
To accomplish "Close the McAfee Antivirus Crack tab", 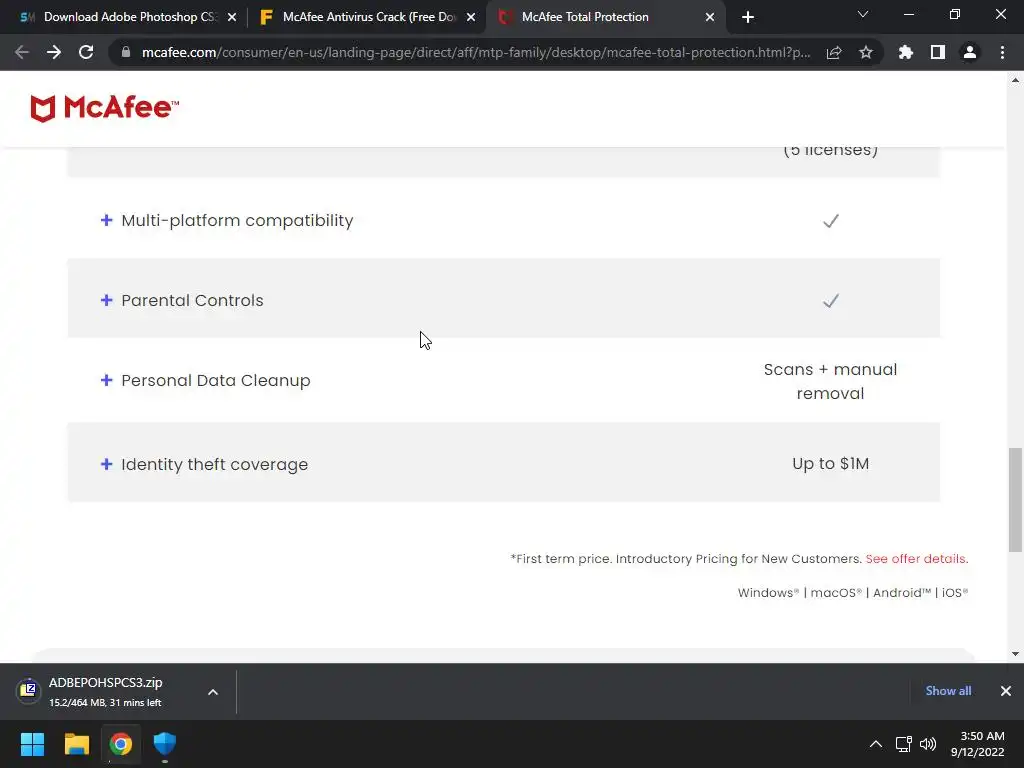I will pos(471,17).
